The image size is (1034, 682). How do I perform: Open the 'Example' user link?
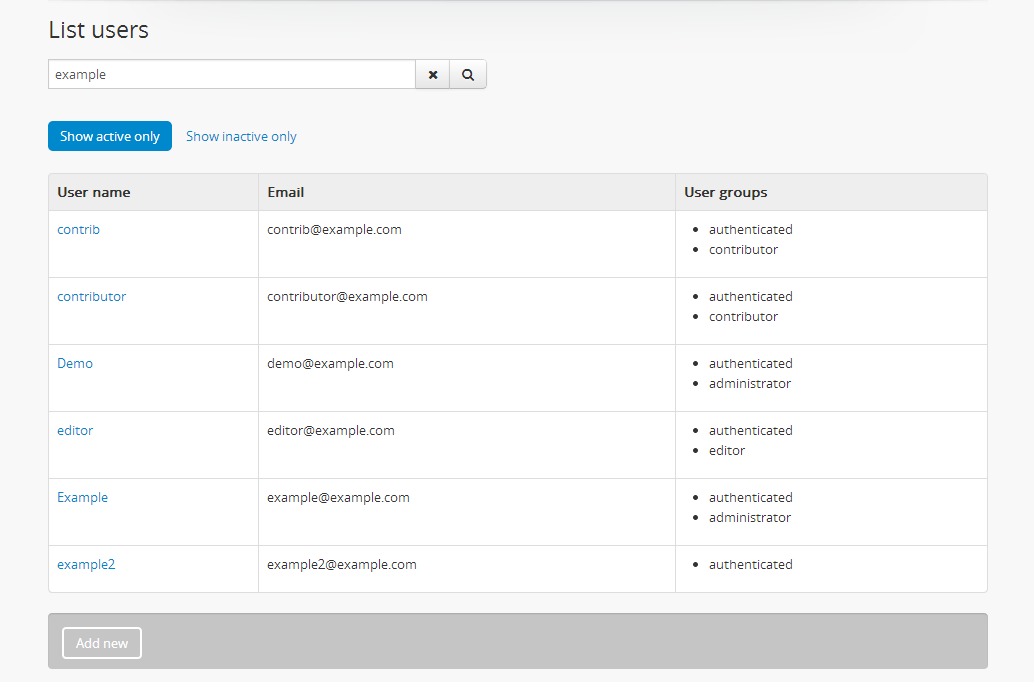[x=82, y=498]
